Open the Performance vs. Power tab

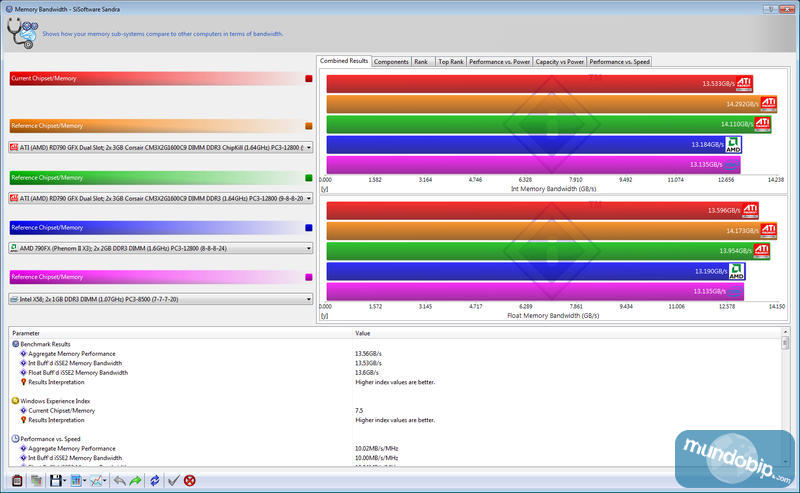pos(499,62)
